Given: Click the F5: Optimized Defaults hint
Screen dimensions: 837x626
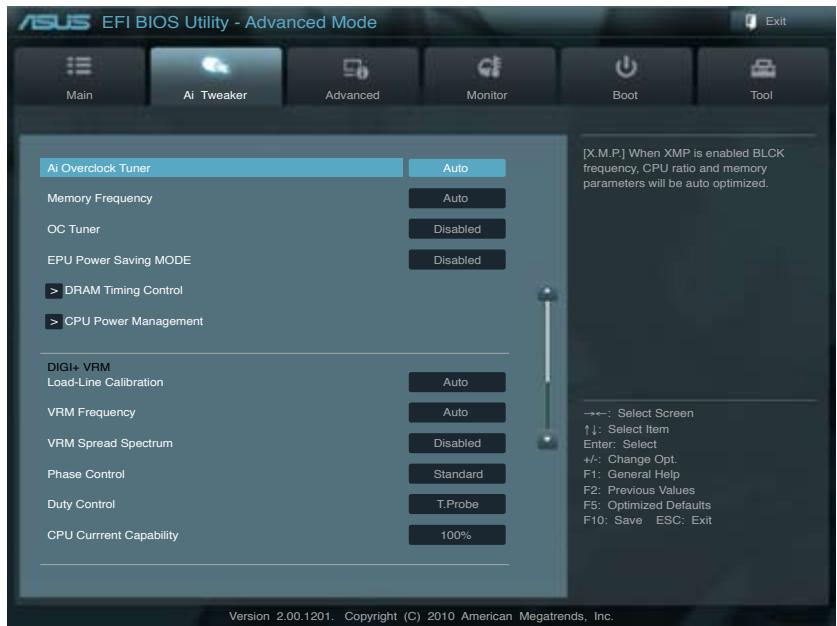Looking at the screenshot, I should 647,505.
